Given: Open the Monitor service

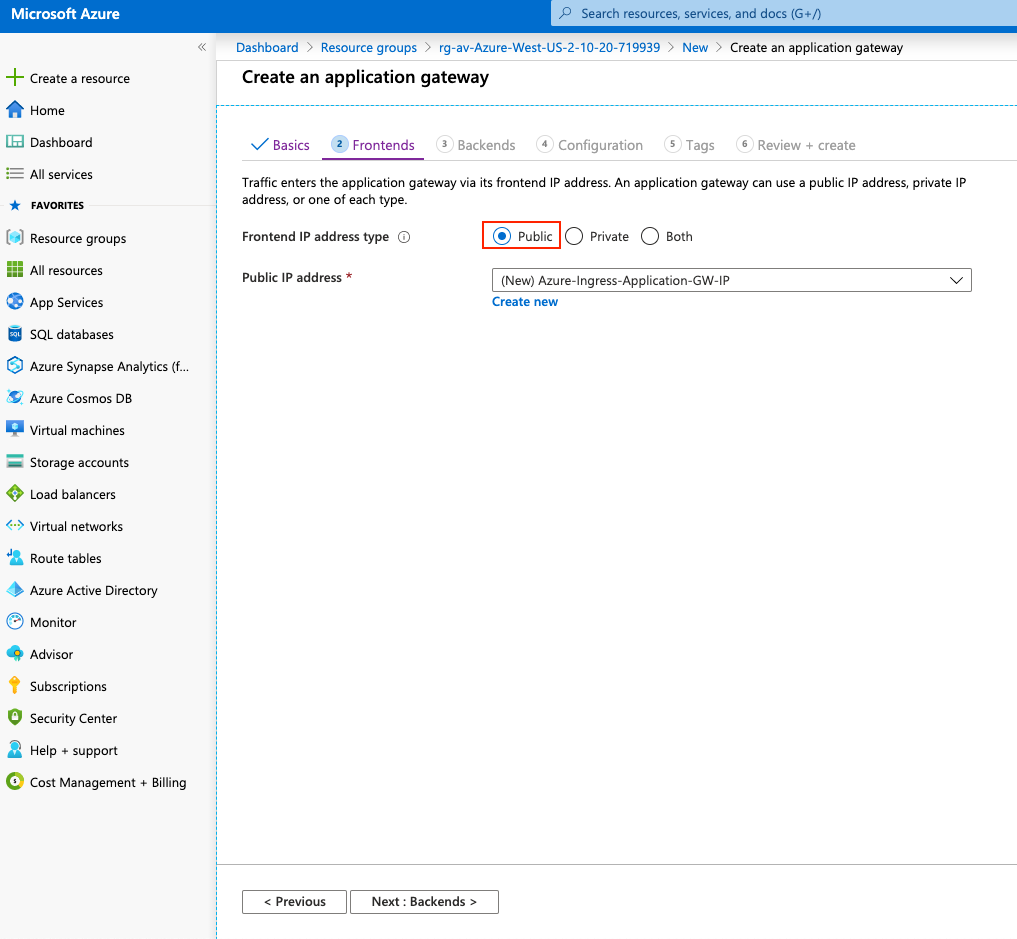Looking at the screenshot, I should pyautogui.click(x=52, y=622).
